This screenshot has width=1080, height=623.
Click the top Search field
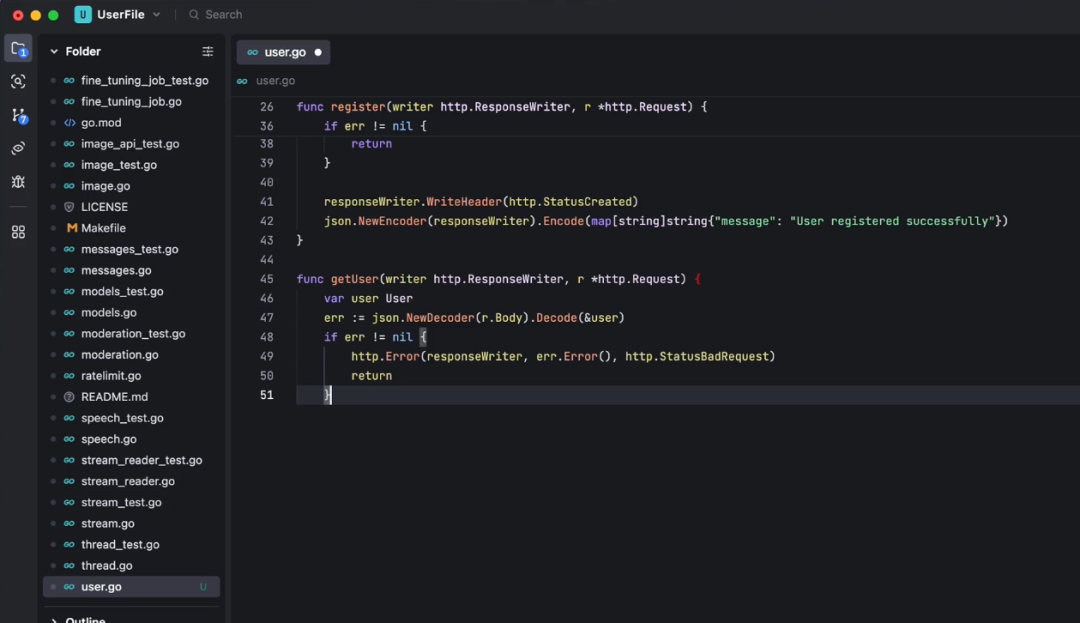(223, 15)
